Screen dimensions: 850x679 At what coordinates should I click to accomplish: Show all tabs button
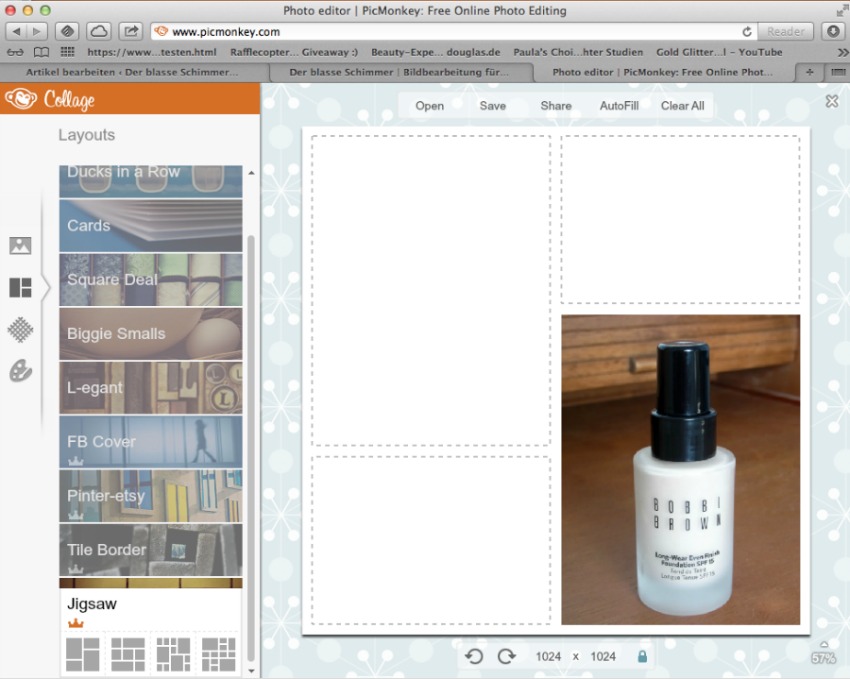click(838, 72)
